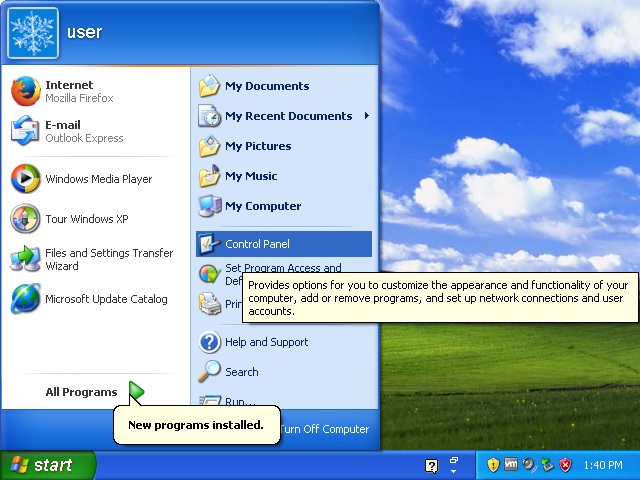Open Mozilla Firefox from the Internet entry
This screenshot has width=640, height=480.
coord(80,91)
